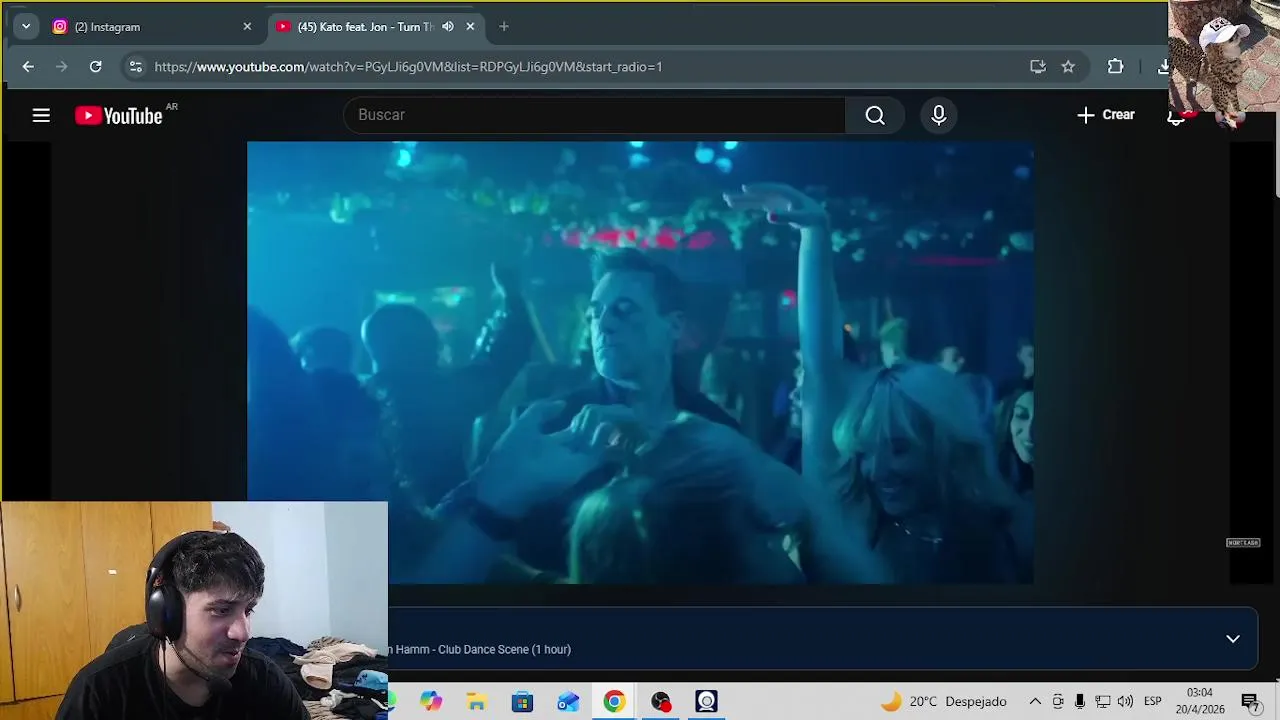This screenshot has width=1280, height=720.
Task: Open Copilot from the taskbar
Action: (431, 702)
